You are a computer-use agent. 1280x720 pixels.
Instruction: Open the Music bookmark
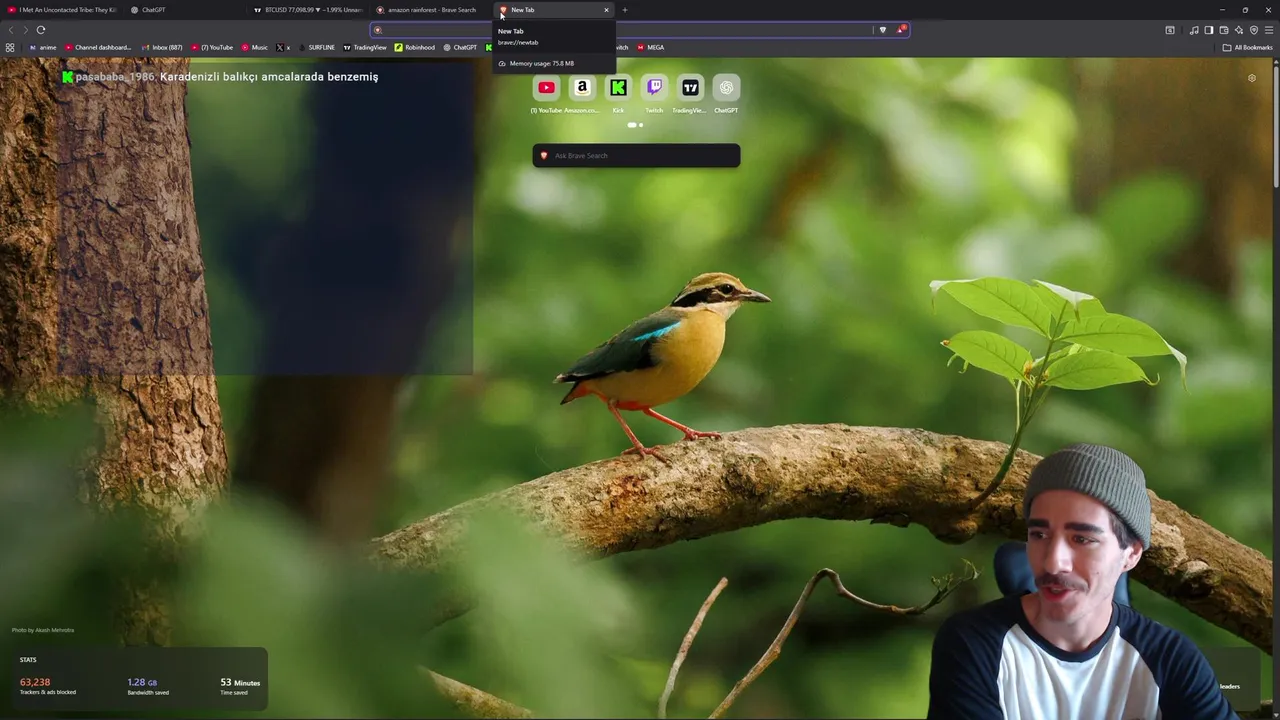click(255, 47)
